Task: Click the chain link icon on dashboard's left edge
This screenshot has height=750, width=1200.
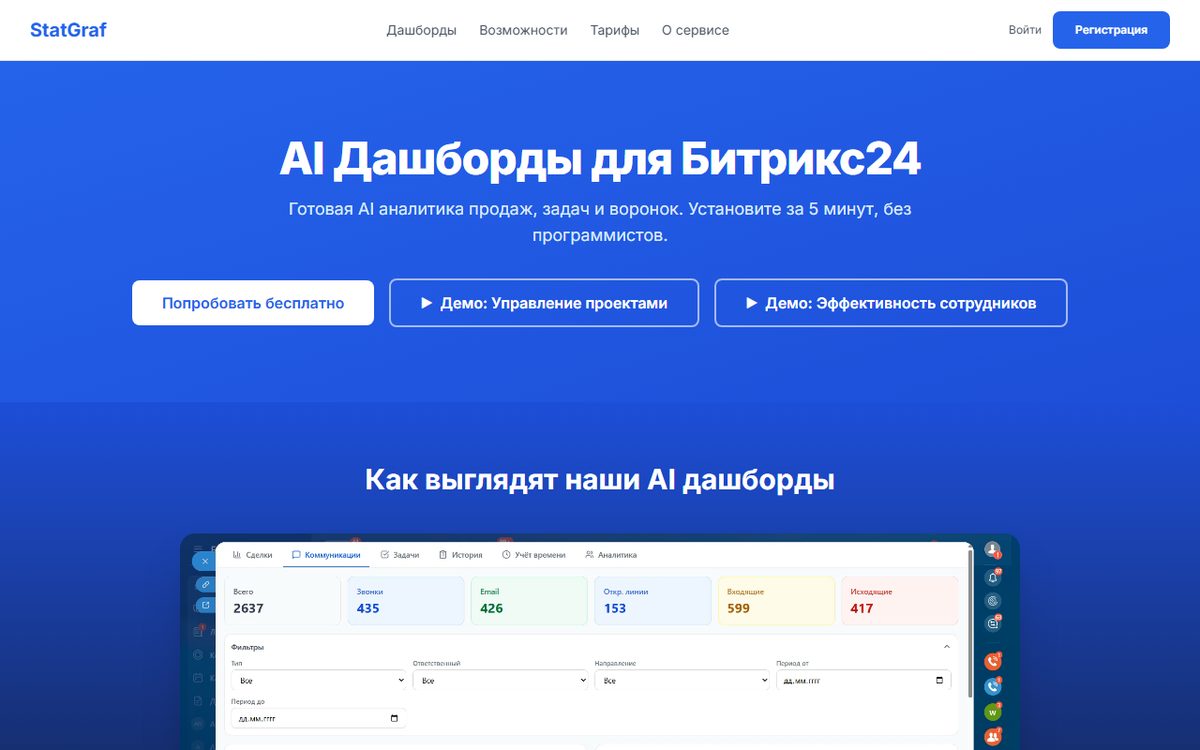Action: tap(204, 583)
